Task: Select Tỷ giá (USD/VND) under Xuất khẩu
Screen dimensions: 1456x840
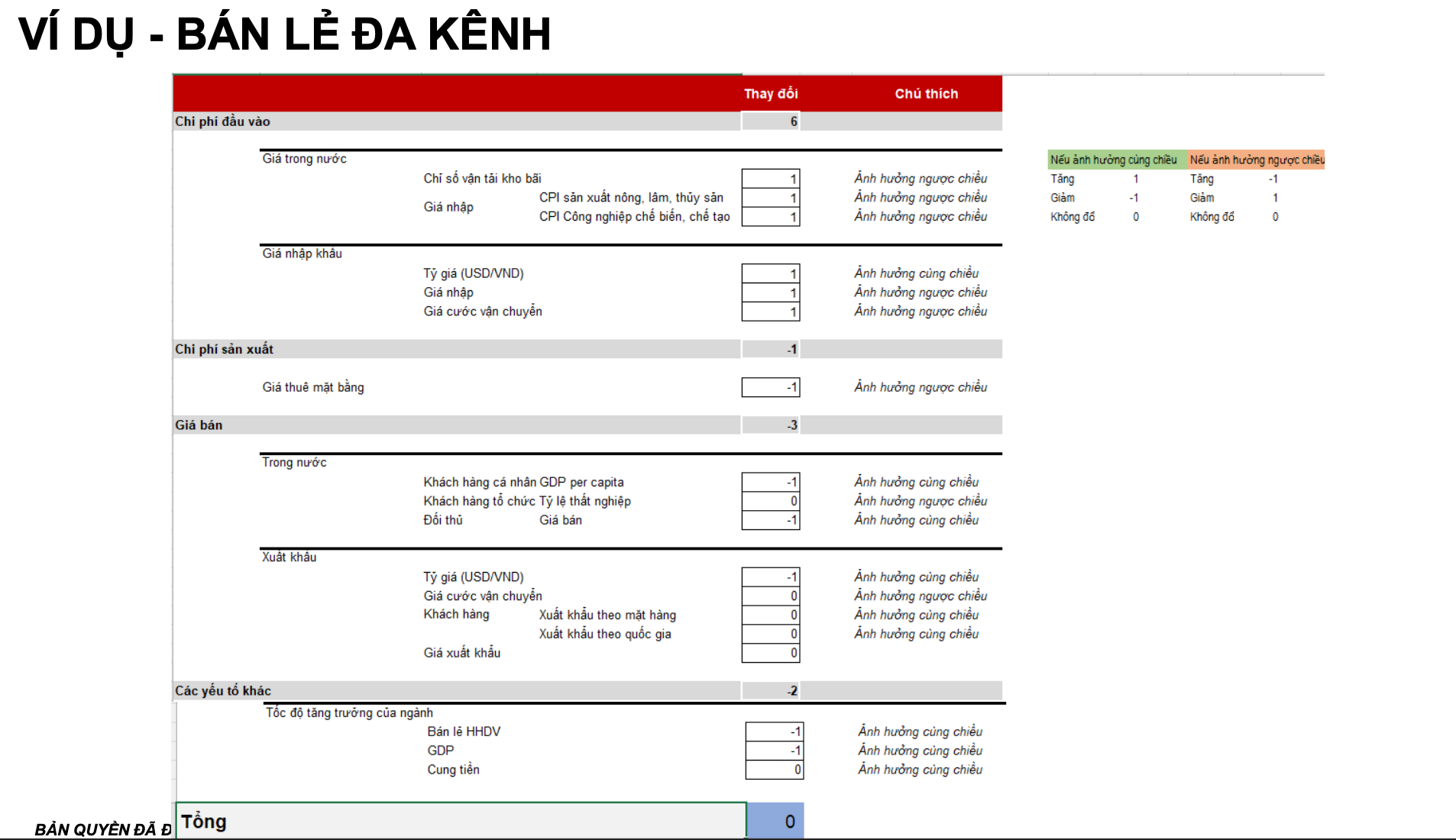Action: (474, 577)
